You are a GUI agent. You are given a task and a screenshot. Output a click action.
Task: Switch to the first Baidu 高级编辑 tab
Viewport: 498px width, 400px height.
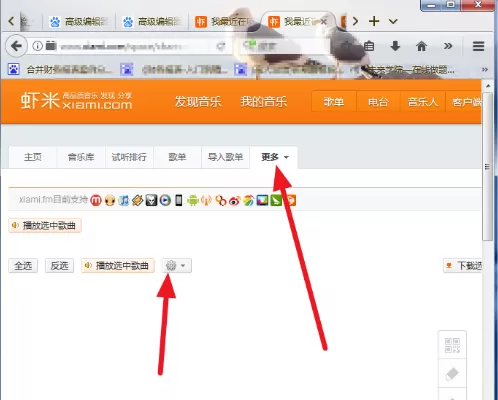tap(79, 22)
